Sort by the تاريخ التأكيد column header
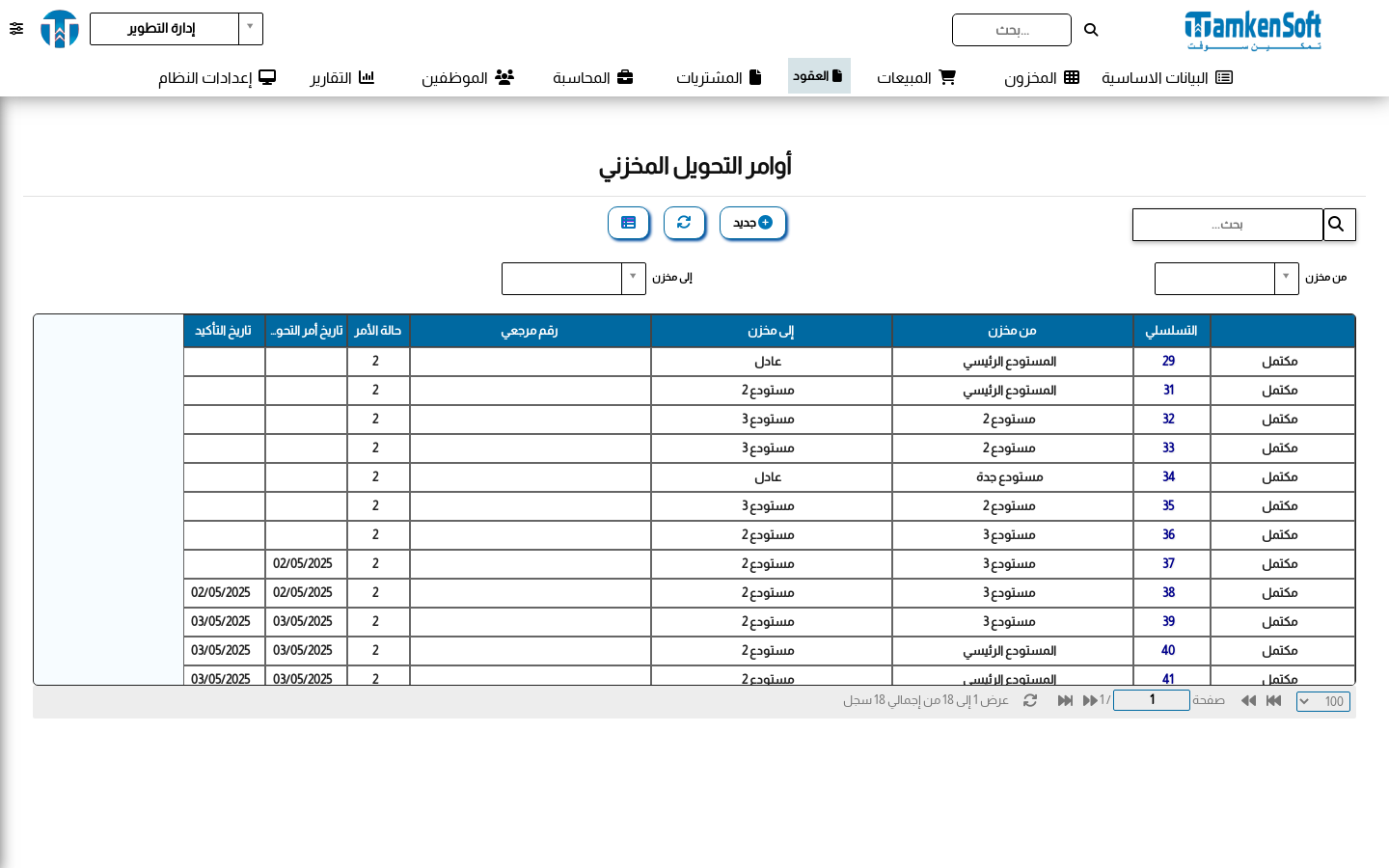Screen dimensions: 1389x868 pos(224,331)
